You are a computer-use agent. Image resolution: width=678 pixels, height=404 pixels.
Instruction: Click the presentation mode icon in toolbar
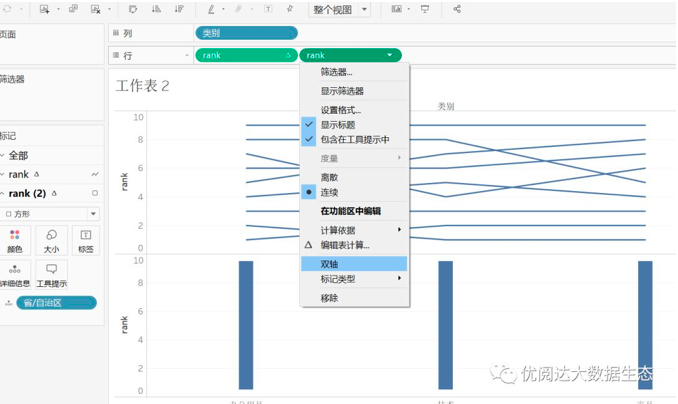pyautogui.click(x=425, y=9)
